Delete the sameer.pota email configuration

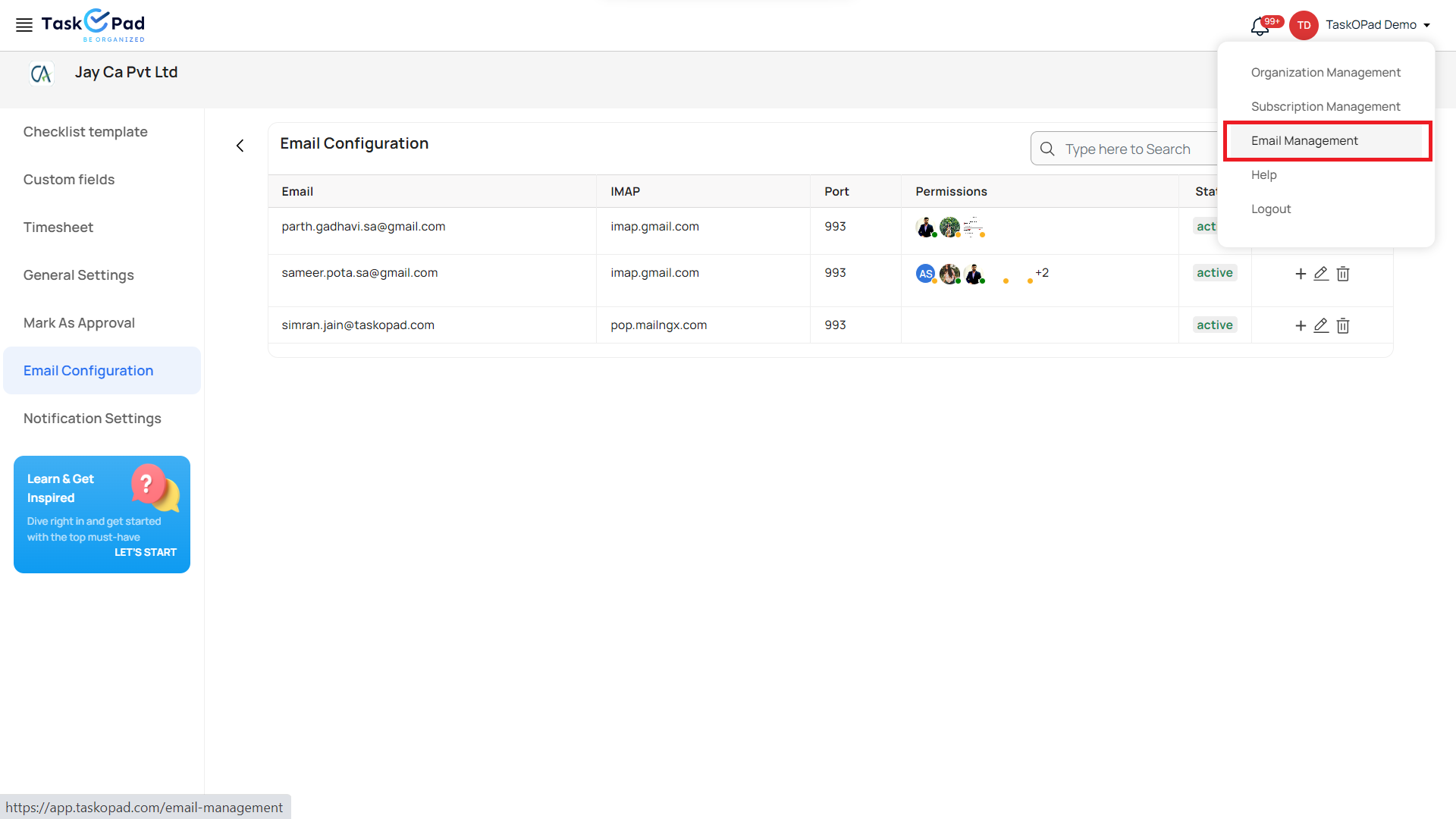click(x=1343, y=274)
